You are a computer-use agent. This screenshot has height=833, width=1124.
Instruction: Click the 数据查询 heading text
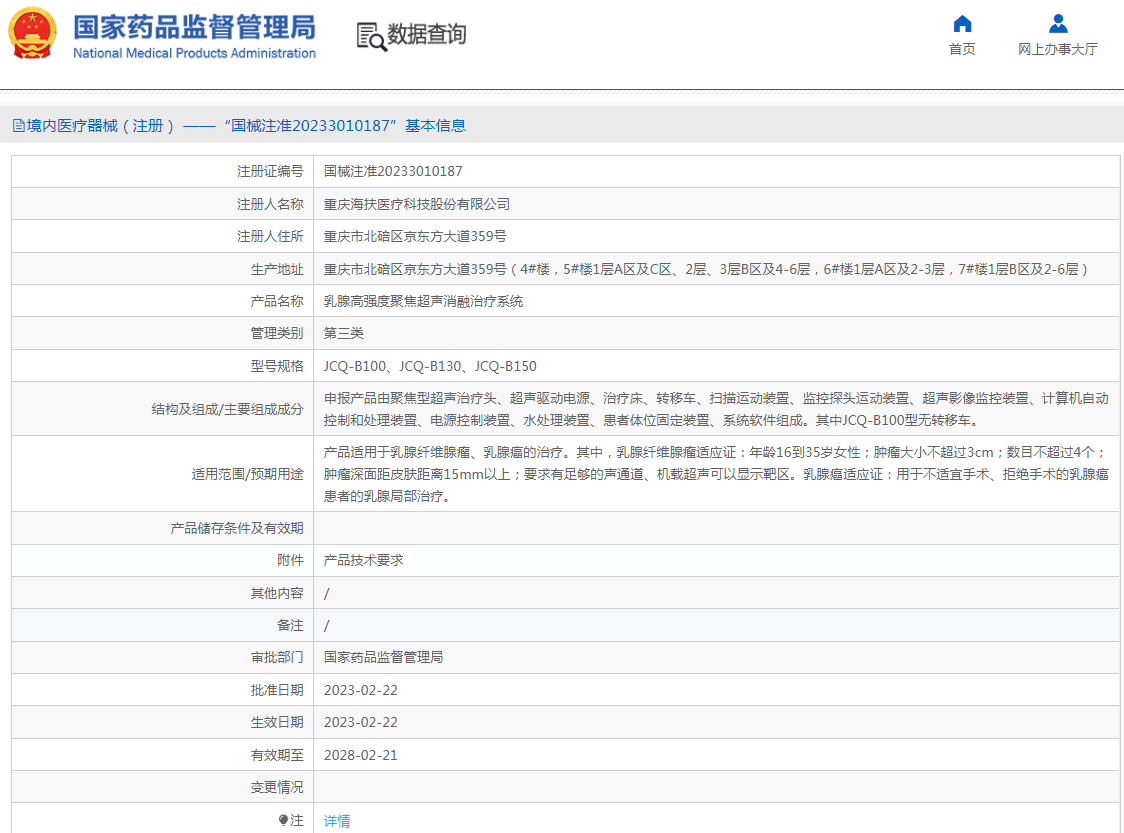pos(427,34)
